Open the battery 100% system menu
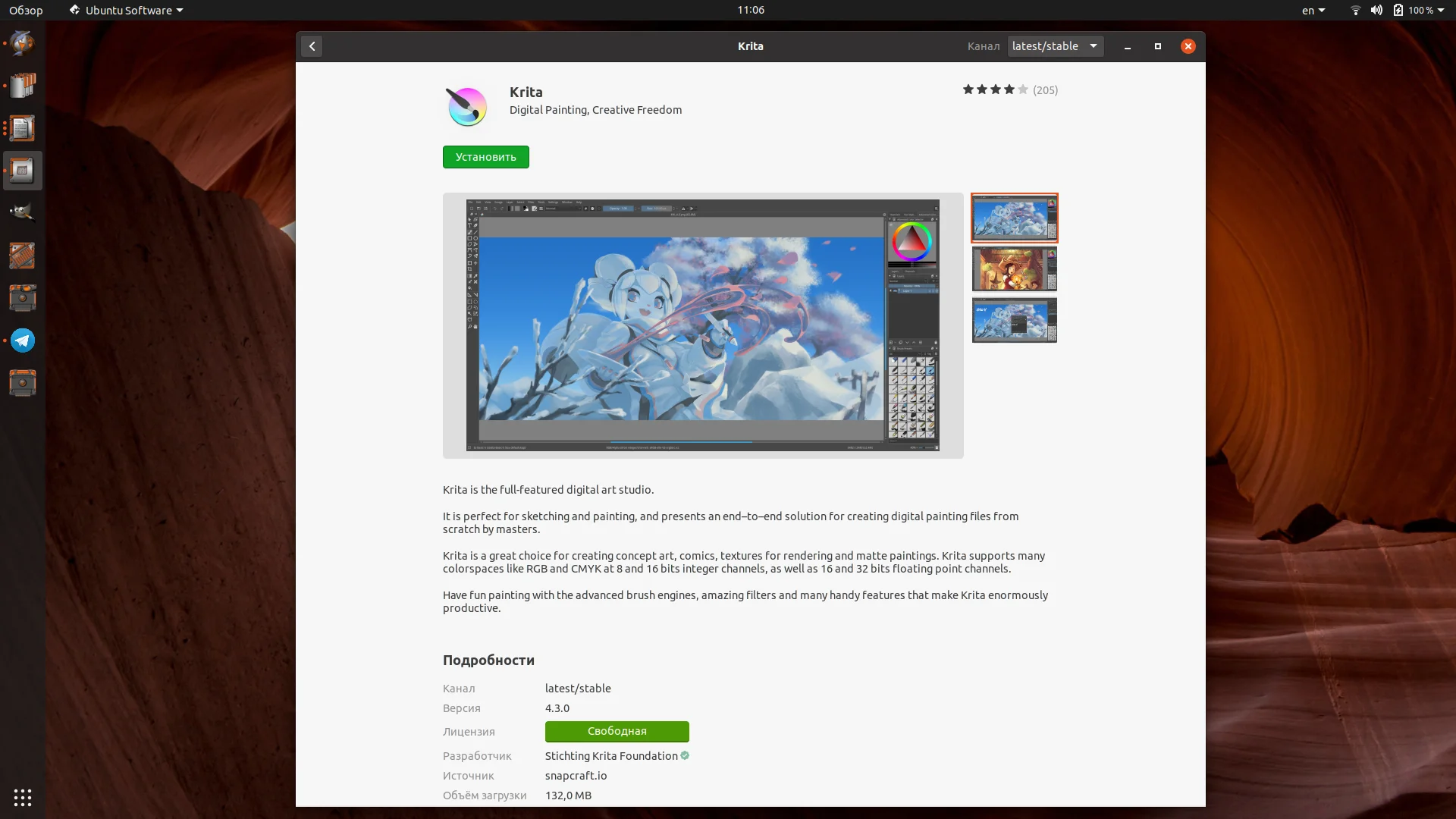 click(1419, 10)
